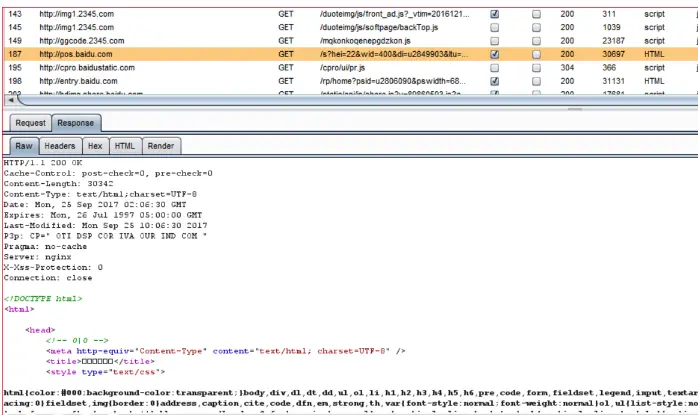Open the Headers view tab
The image size is (698, 415).
[60, 146]
